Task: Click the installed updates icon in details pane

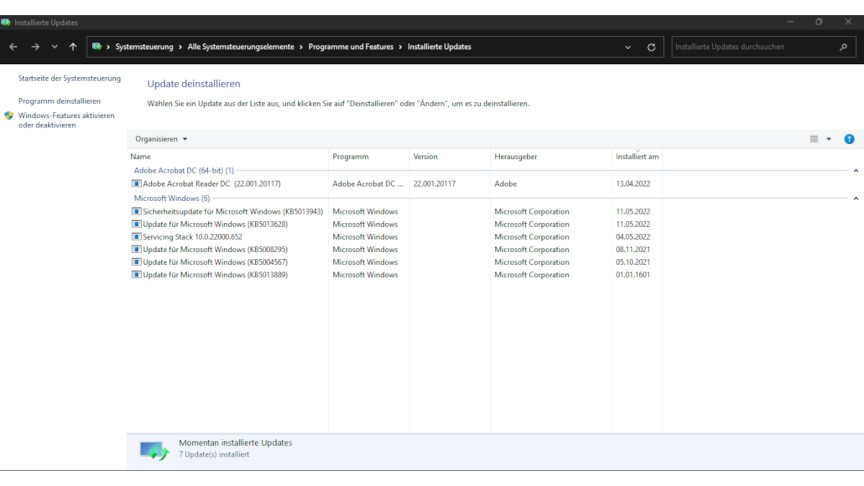Action: click(154, 451)
